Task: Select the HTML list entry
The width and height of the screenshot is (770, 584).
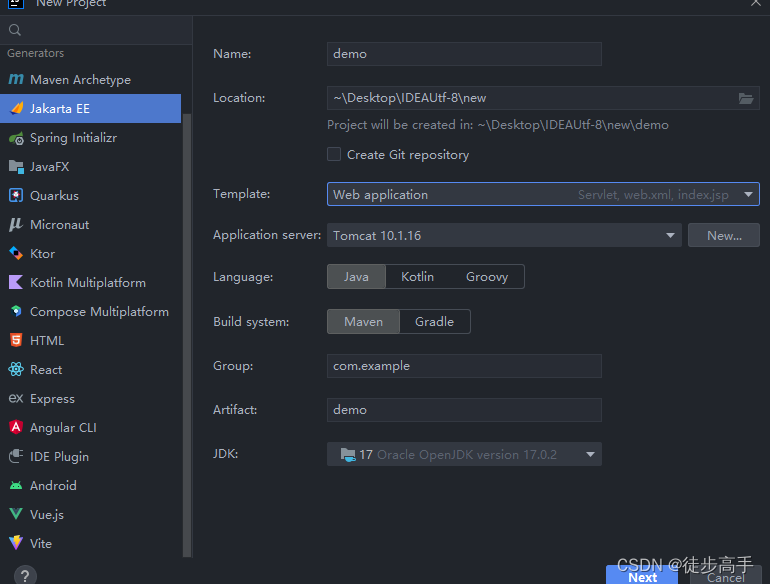Action: (x=91, y=340)
